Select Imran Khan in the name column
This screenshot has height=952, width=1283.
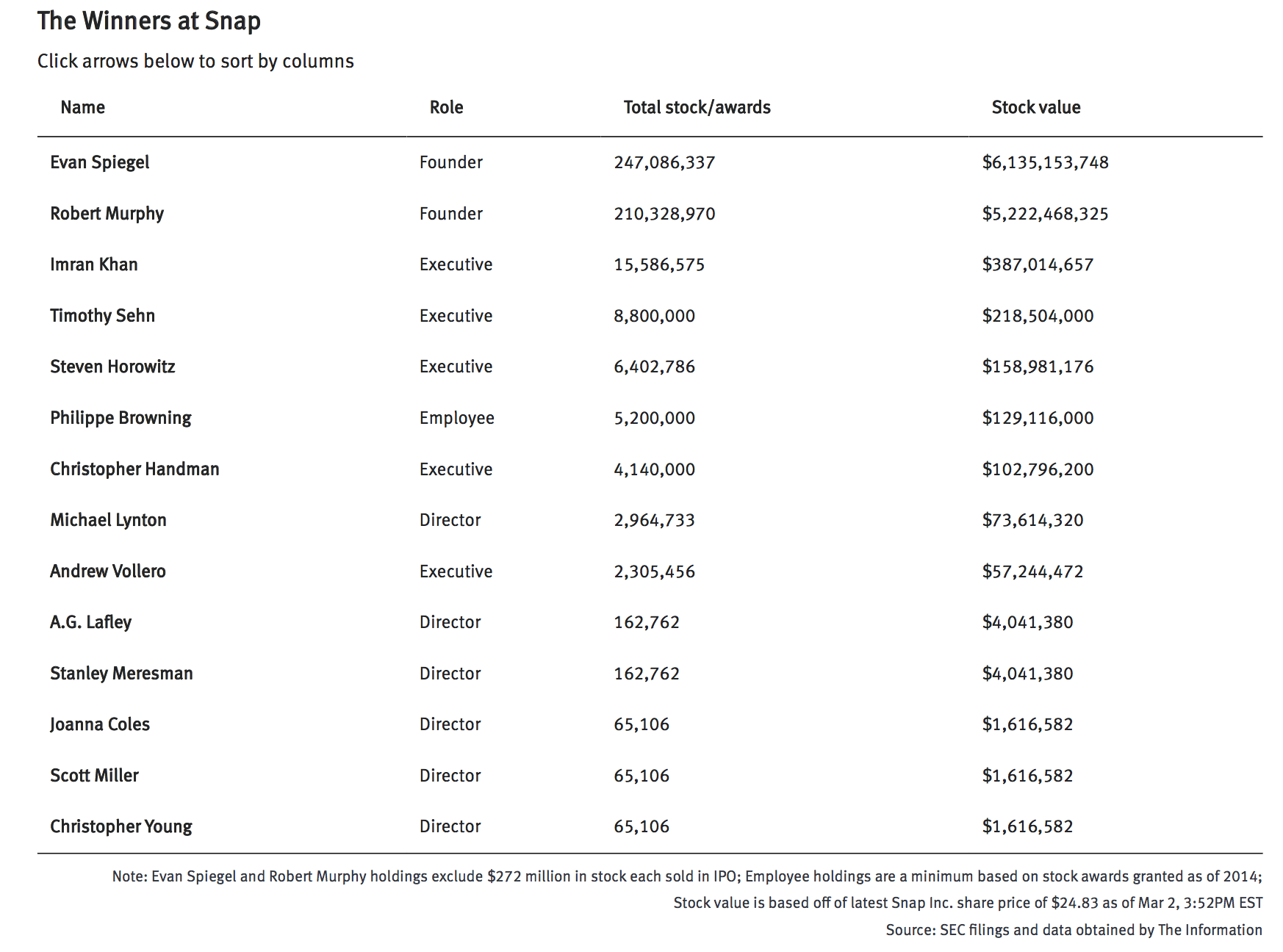(x=94, y=264)
